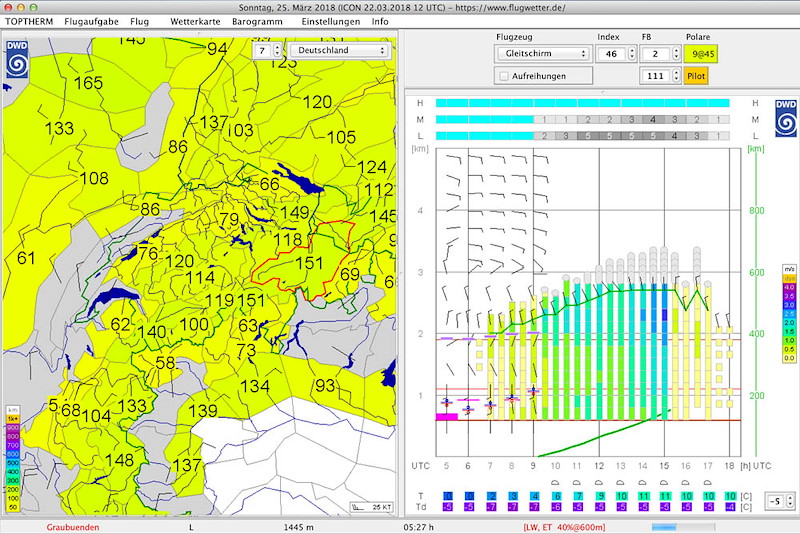The image size is (800, 534).
Task: Increase the map day value 7
Action: coord(277,47)
